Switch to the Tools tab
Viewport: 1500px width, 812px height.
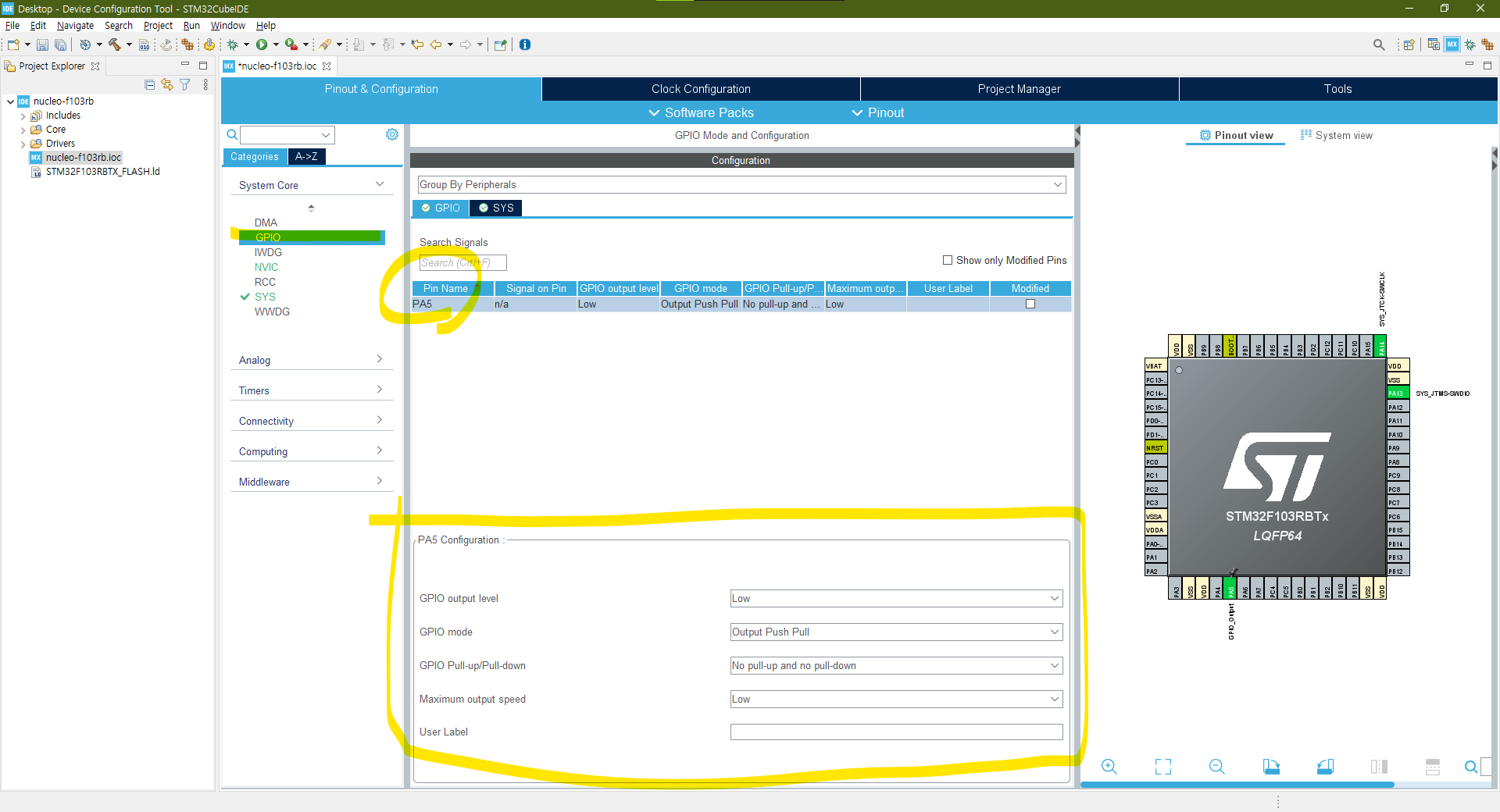pos(1337,89)
